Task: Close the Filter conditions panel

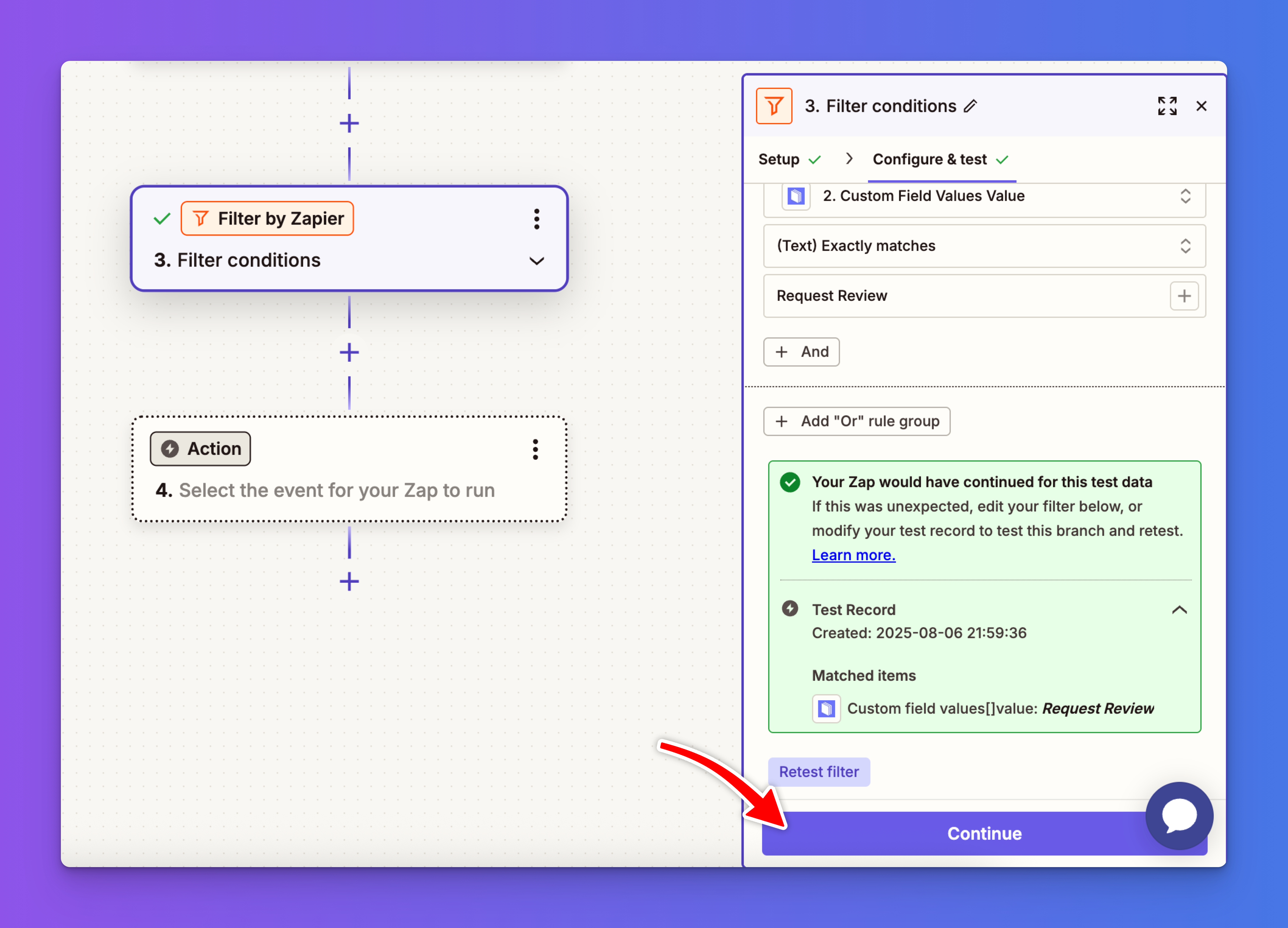Action: point(1201,106)
